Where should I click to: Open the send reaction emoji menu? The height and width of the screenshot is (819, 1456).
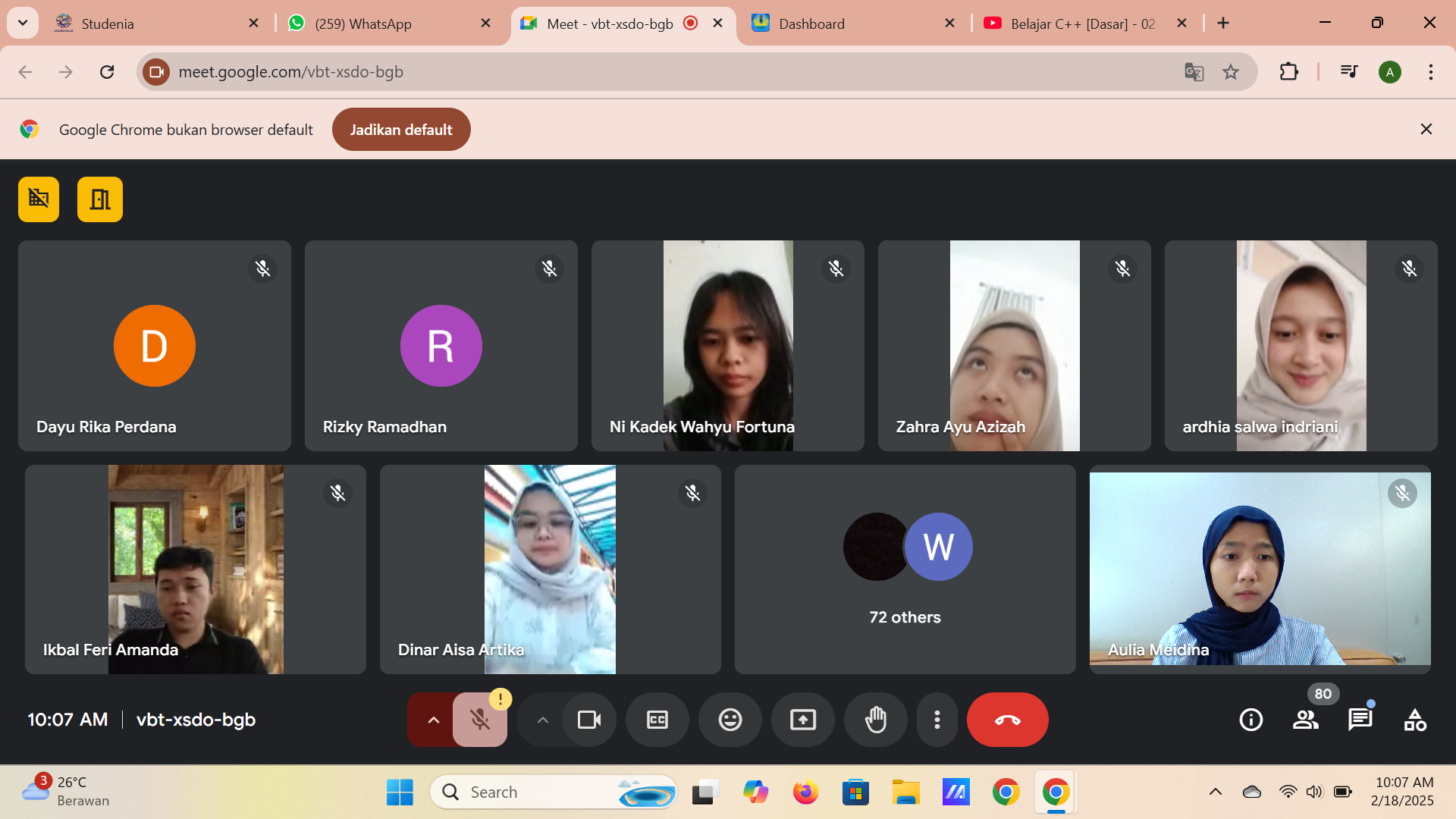point(730,720)
